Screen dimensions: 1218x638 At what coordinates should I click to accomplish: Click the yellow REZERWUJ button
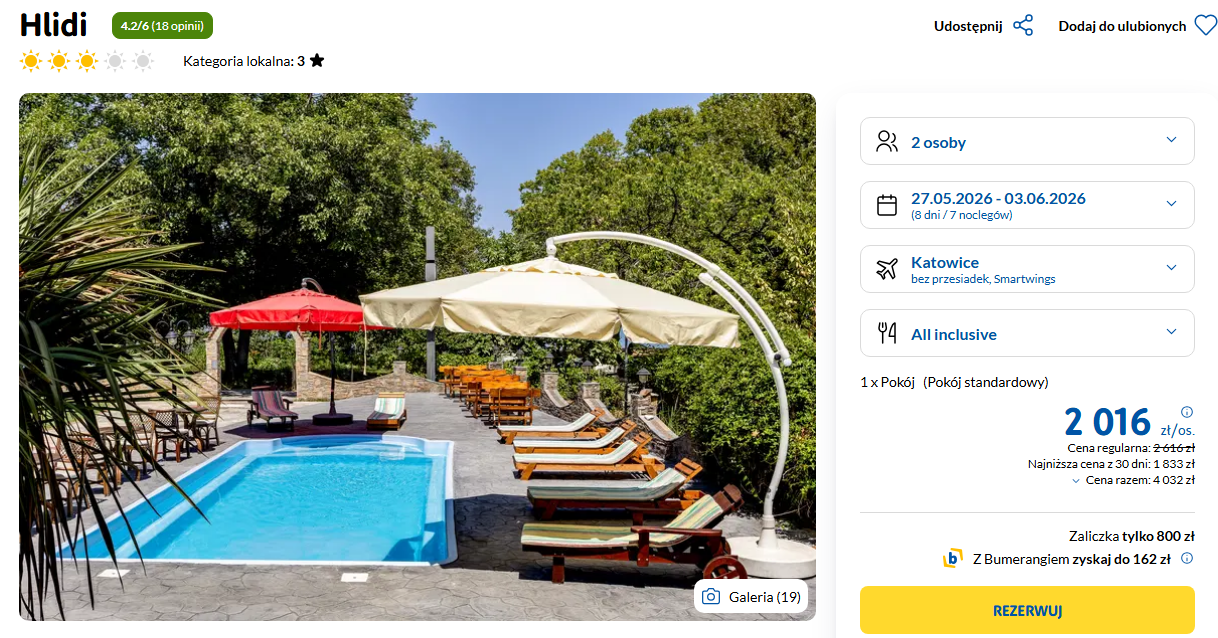1027,610
